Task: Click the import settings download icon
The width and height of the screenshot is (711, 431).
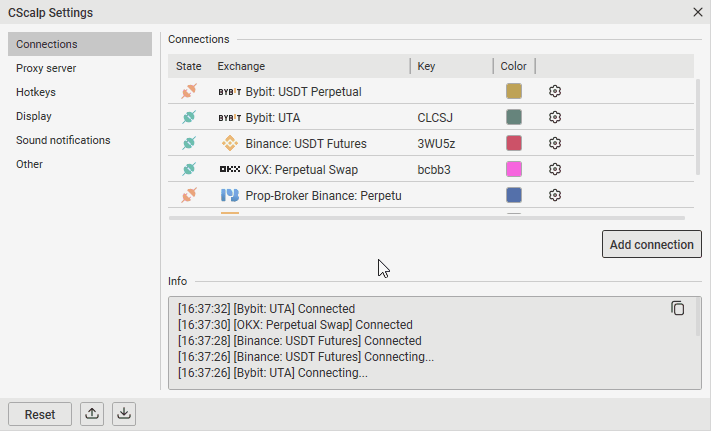Action: point(123,413)
